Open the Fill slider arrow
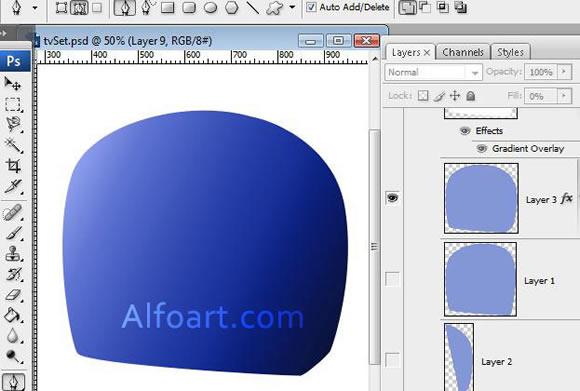This screenshot has width=580, height=391. click(x=564, y=96)
